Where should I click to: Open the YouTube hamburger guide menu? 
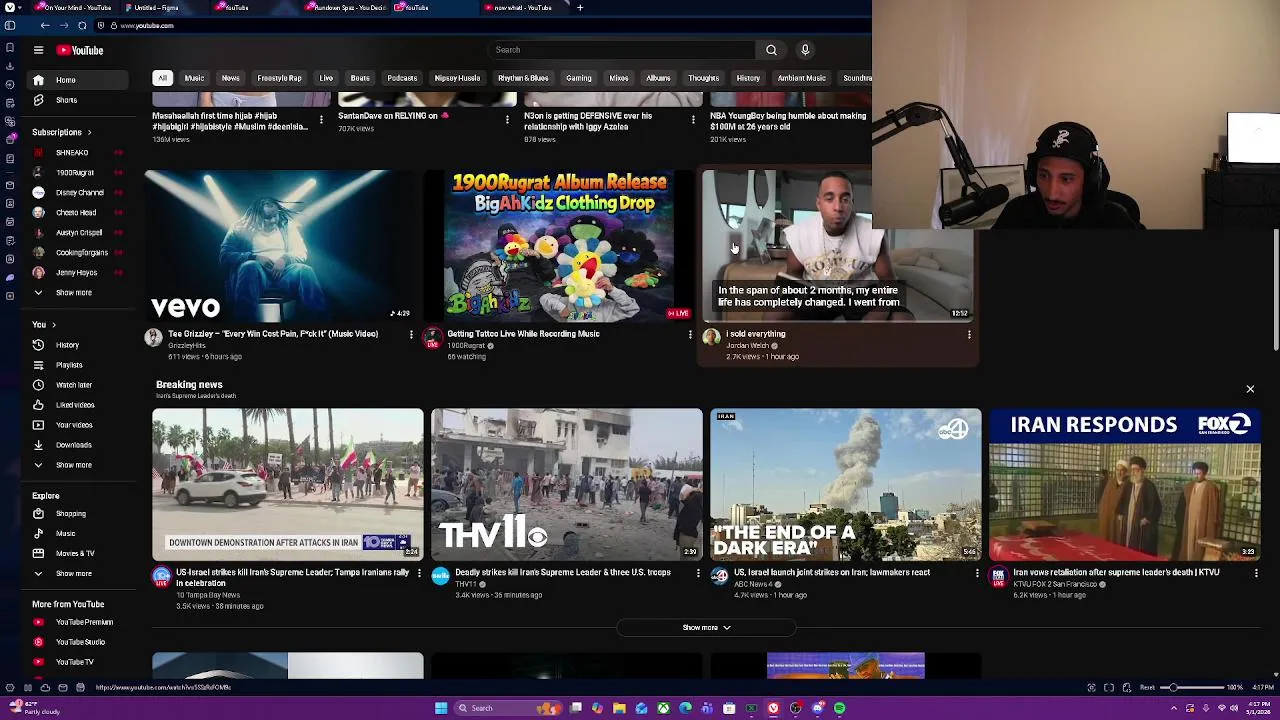pos(38,50)
